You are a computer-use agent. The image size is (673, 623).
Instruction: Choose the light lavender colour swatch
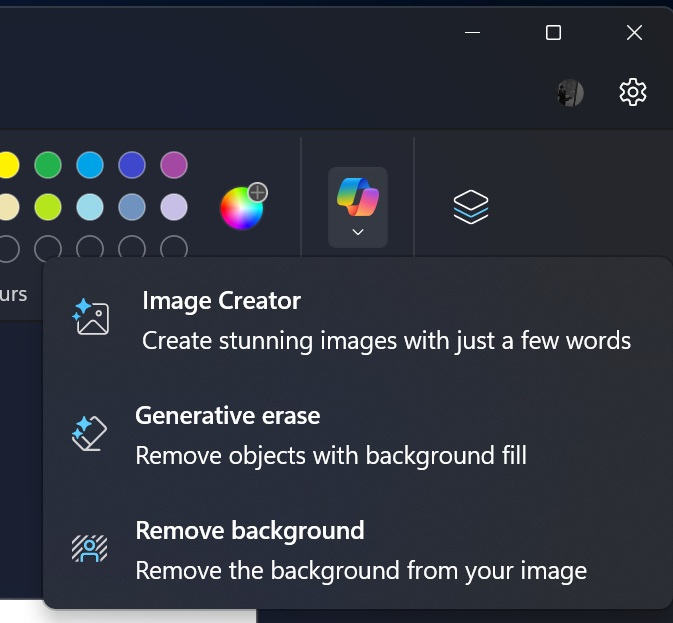(x=174, y=207)
